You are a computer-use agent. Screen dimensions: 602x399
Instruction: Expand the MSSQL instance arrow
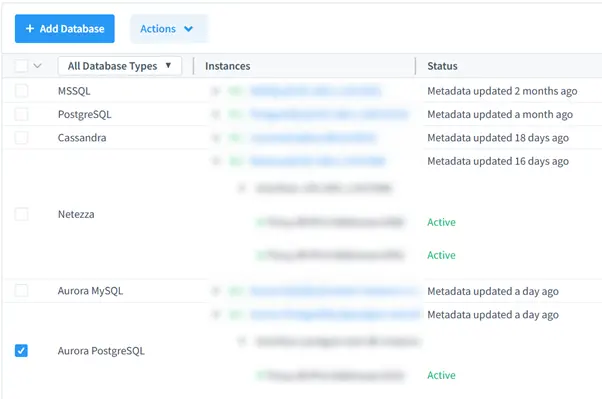pos(216,91)
